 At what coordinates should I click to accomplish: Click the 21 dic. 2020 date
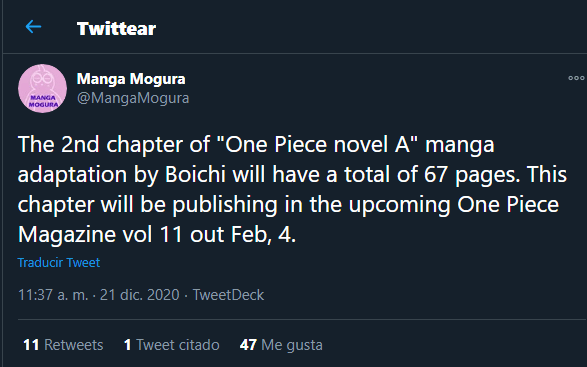point(140,295)
